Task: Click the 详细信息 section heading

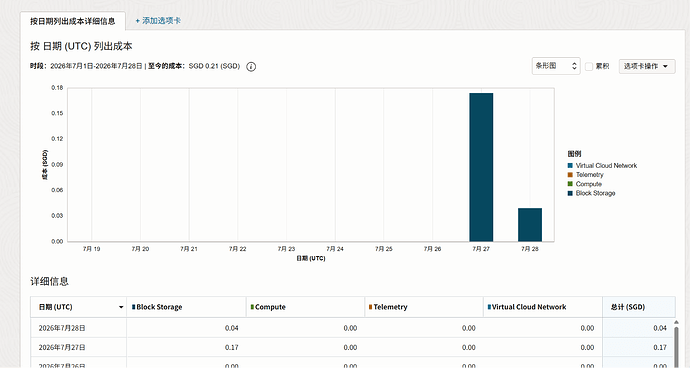Action: coord(49,282)
